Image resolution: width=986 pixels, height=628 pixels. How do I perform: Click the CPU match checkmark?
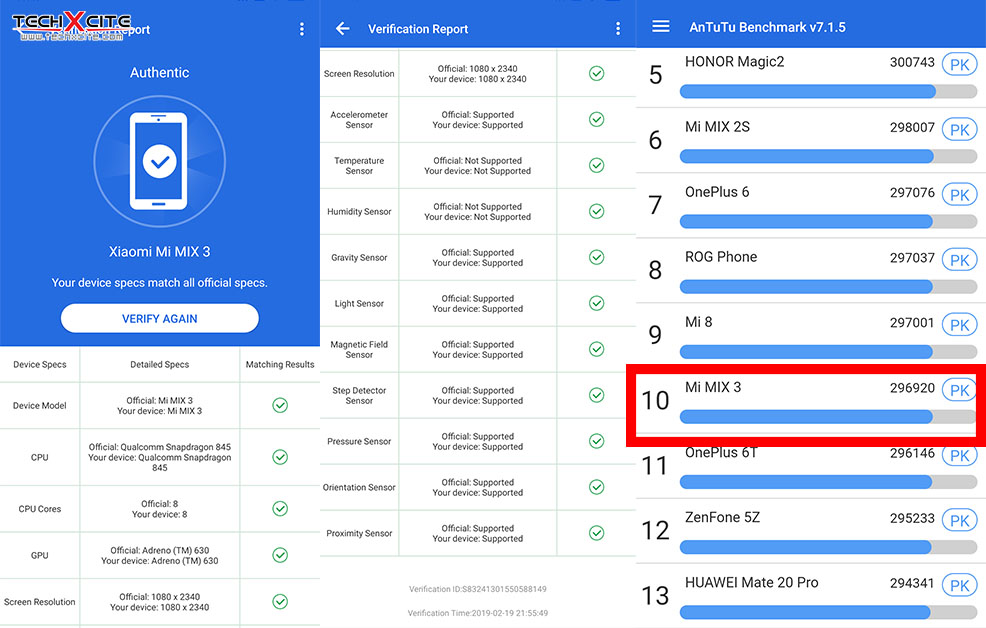(280, 457)
